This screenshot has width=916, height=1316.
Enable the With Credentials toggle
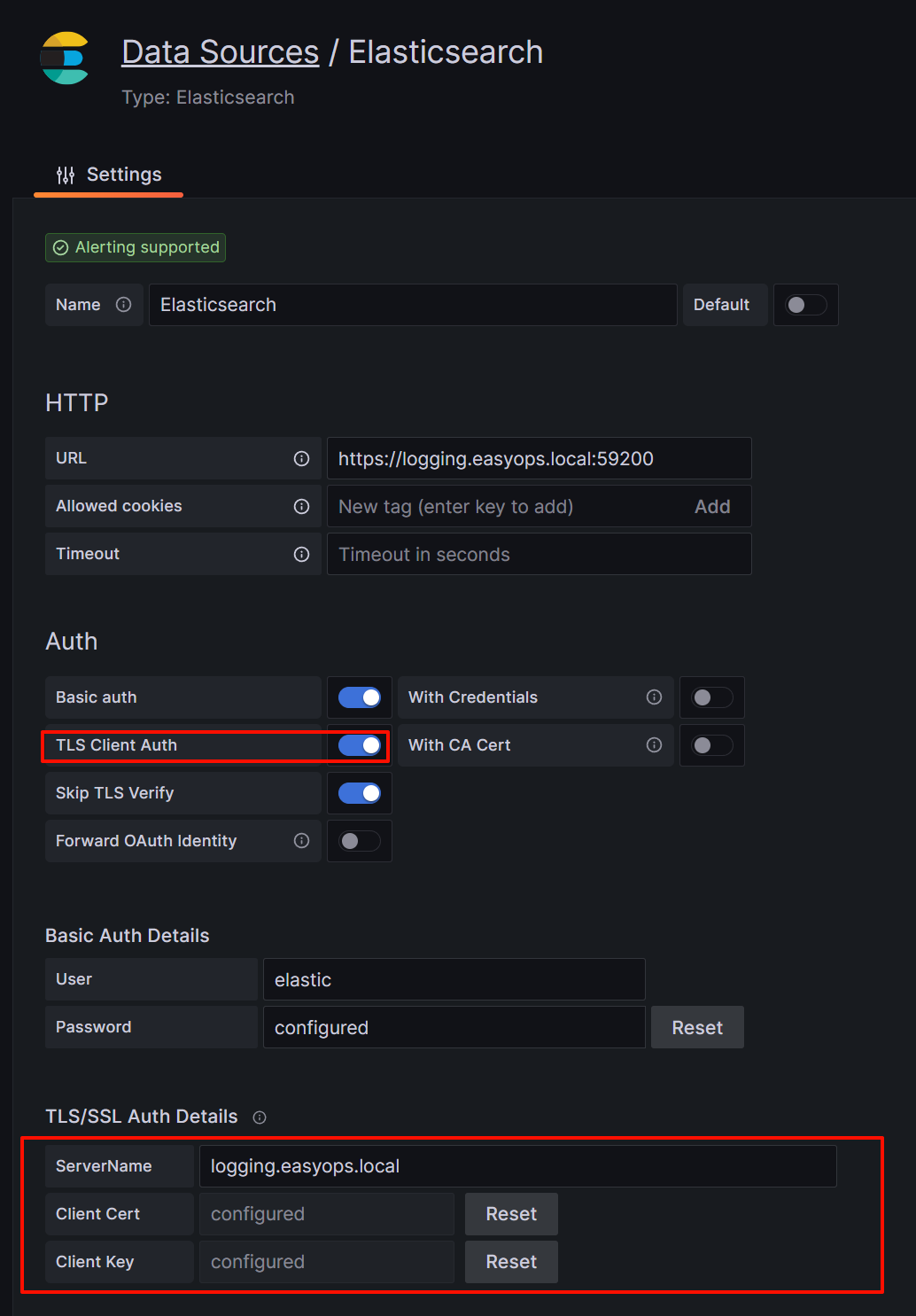[712, 697]
